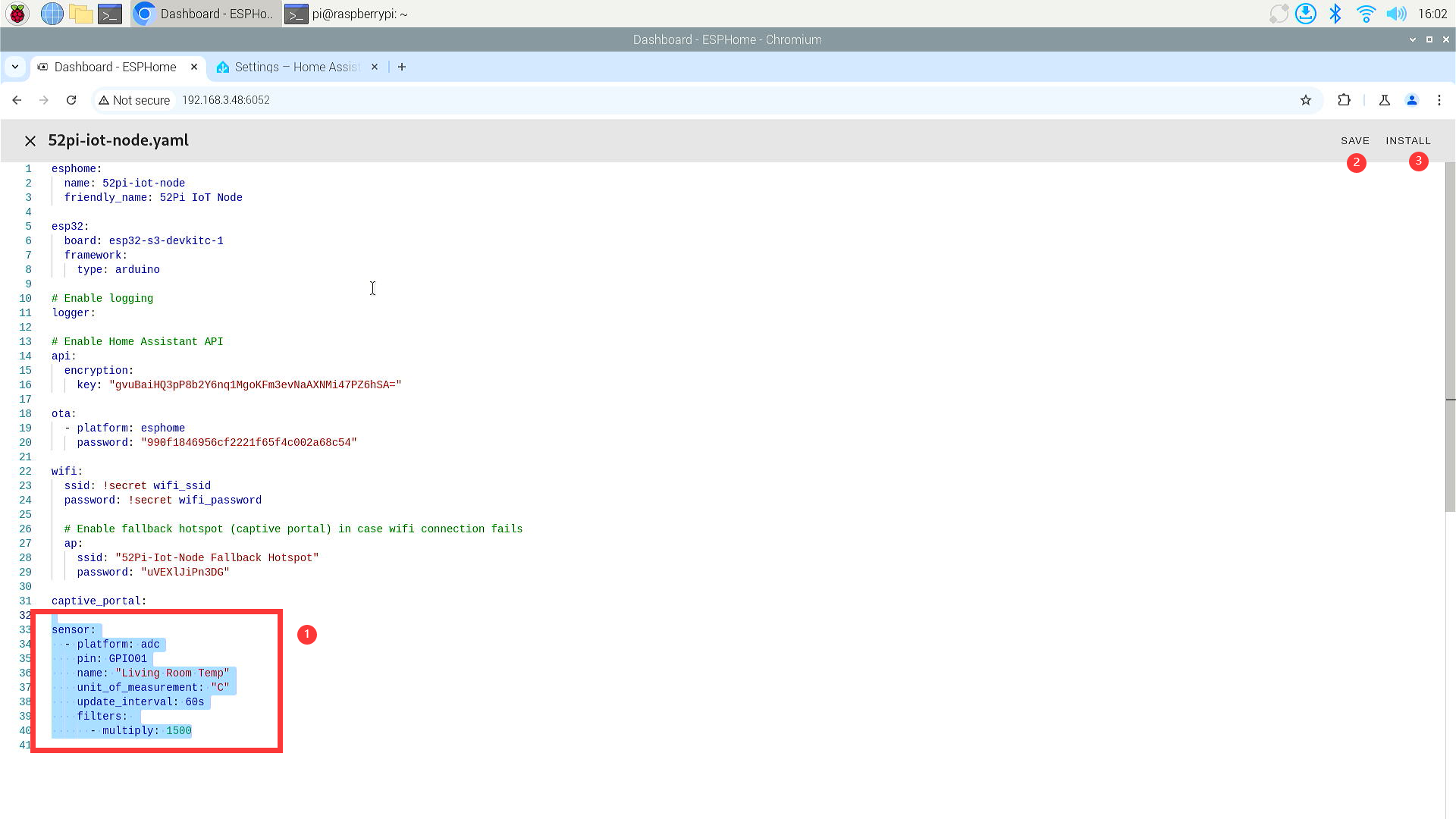
Task: Open the Bluetooth tray menu
Action: [x=1335, y=14]
